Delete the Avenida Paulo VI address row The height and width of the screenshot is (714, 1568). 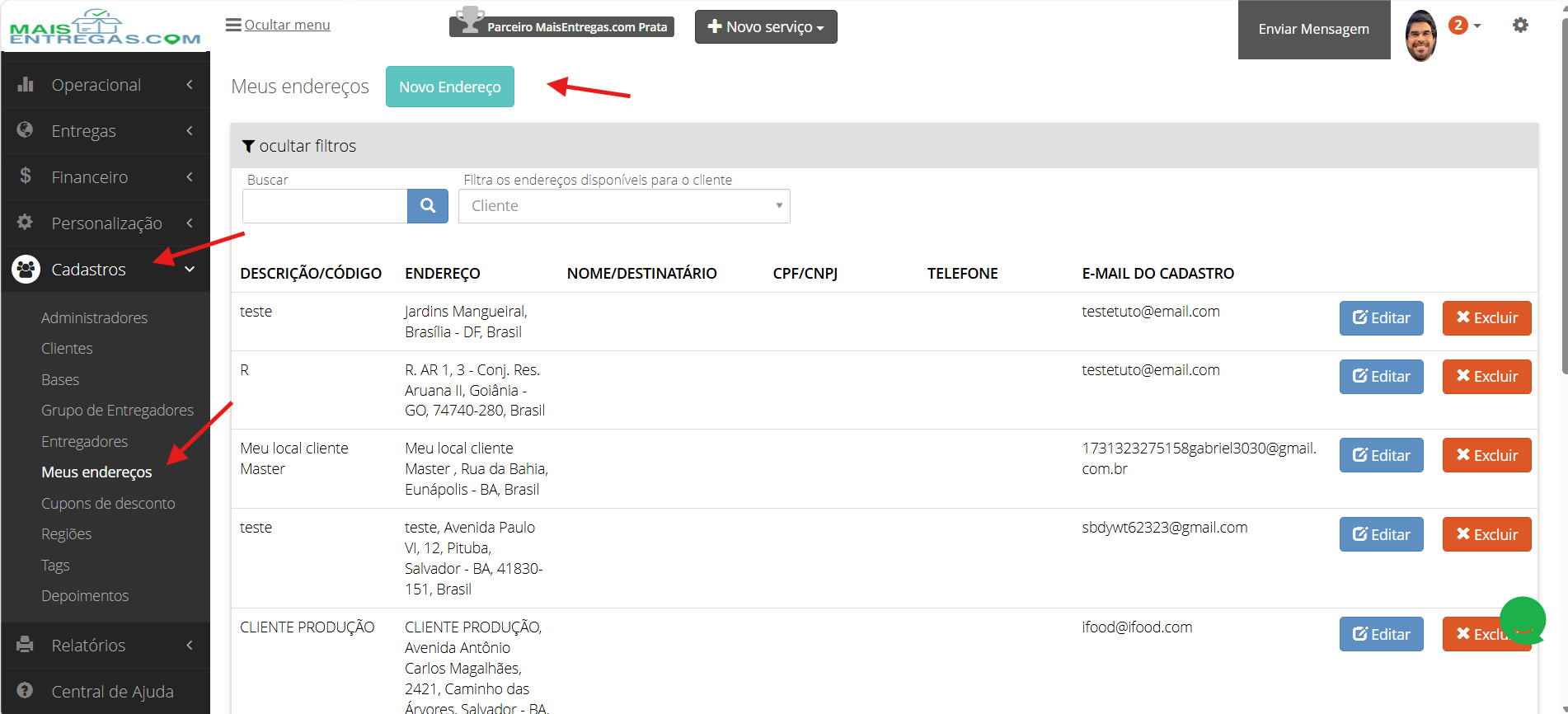click(1487, 534)
